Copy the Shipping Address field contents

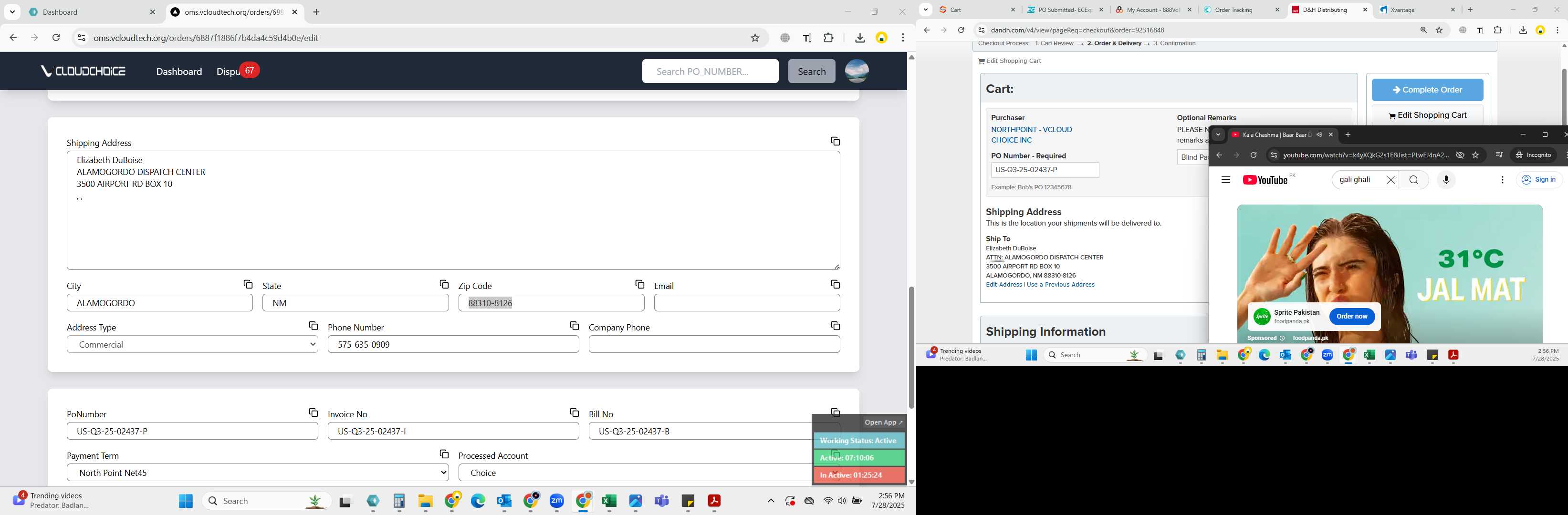click(x=835, y=141)
